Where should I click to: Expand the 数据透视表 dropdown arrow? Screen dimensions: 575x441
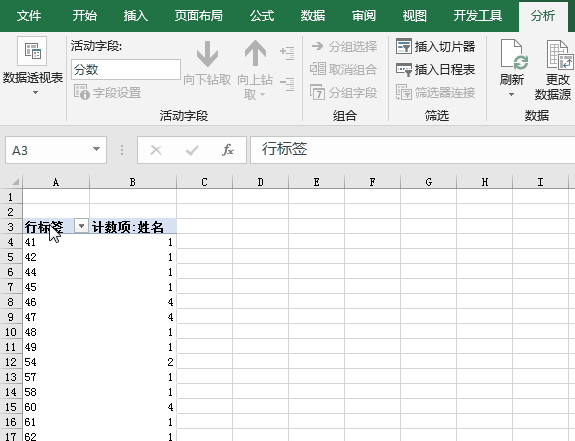tap(35, 92)
